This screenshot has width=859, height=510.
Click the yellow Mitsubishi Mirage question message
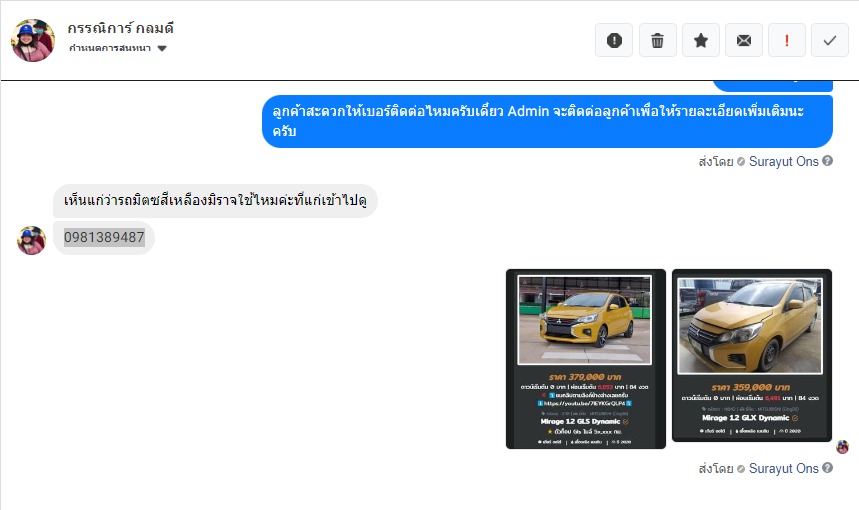pyautogui.click(x=215, y=200)
